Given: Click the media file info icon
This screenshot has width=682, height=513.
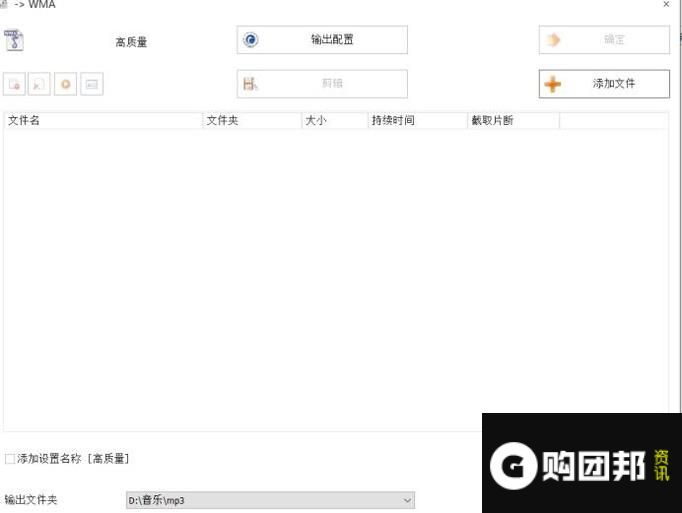Looking at the screenshot, I should point(92,84).
